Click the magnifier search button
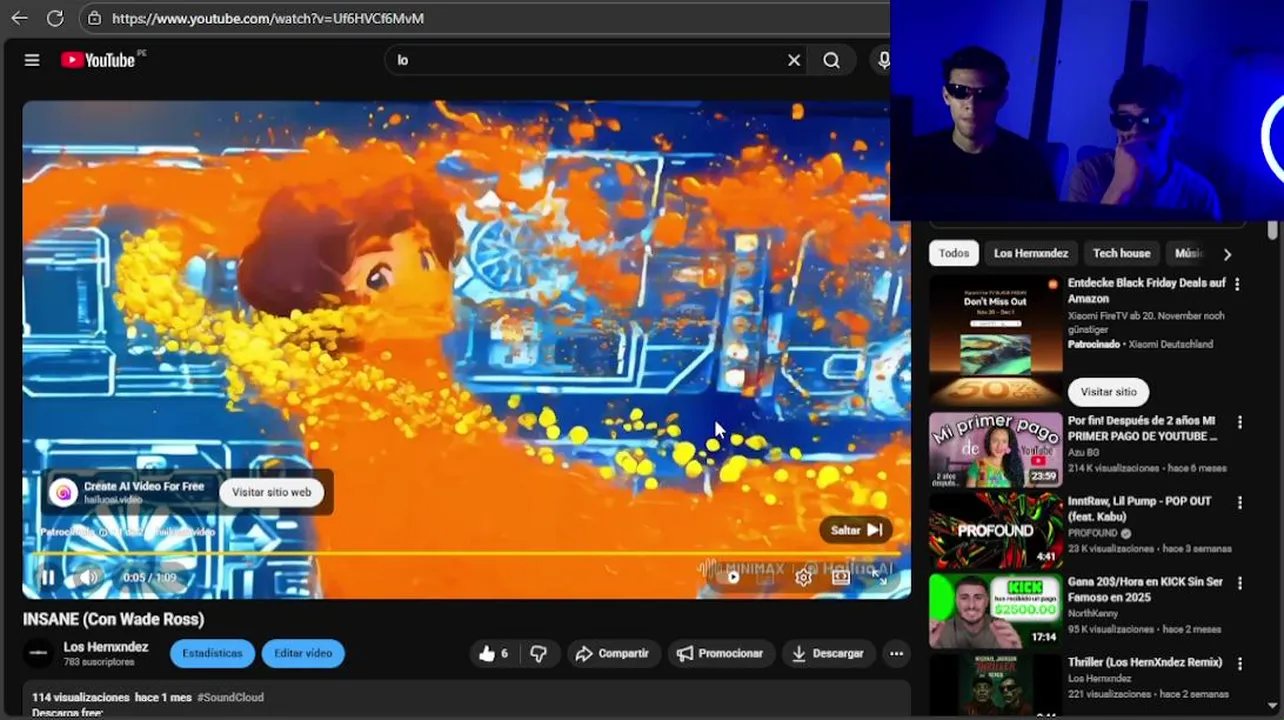This screenshot has height=720, width=1284. point(831,60)
